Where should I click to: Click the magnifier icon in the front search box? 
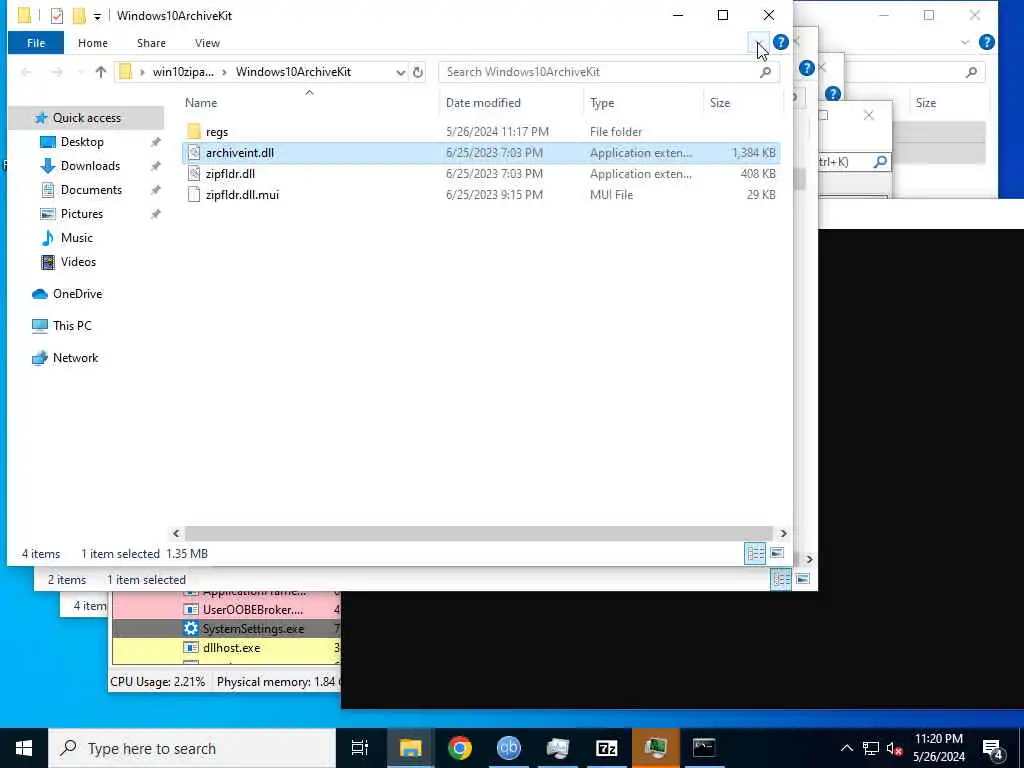pyautogui.click(x=765, y=72)
